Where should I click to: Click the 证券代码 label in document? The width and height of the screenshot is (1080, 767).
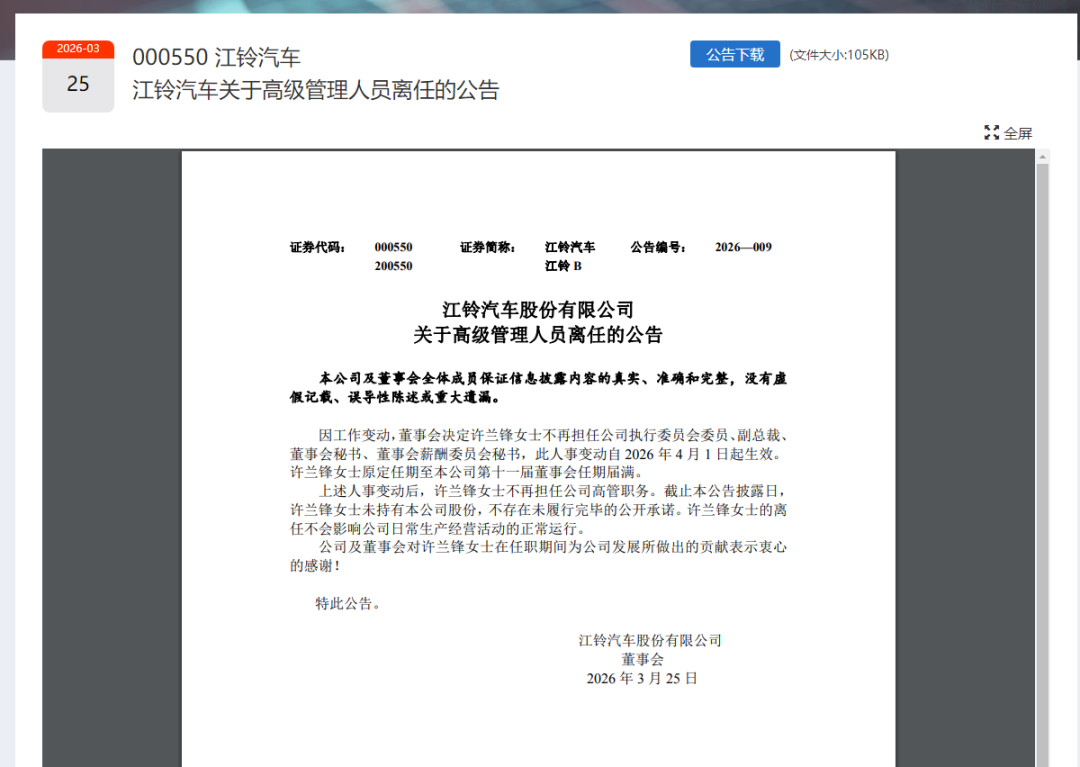point(317,247)
